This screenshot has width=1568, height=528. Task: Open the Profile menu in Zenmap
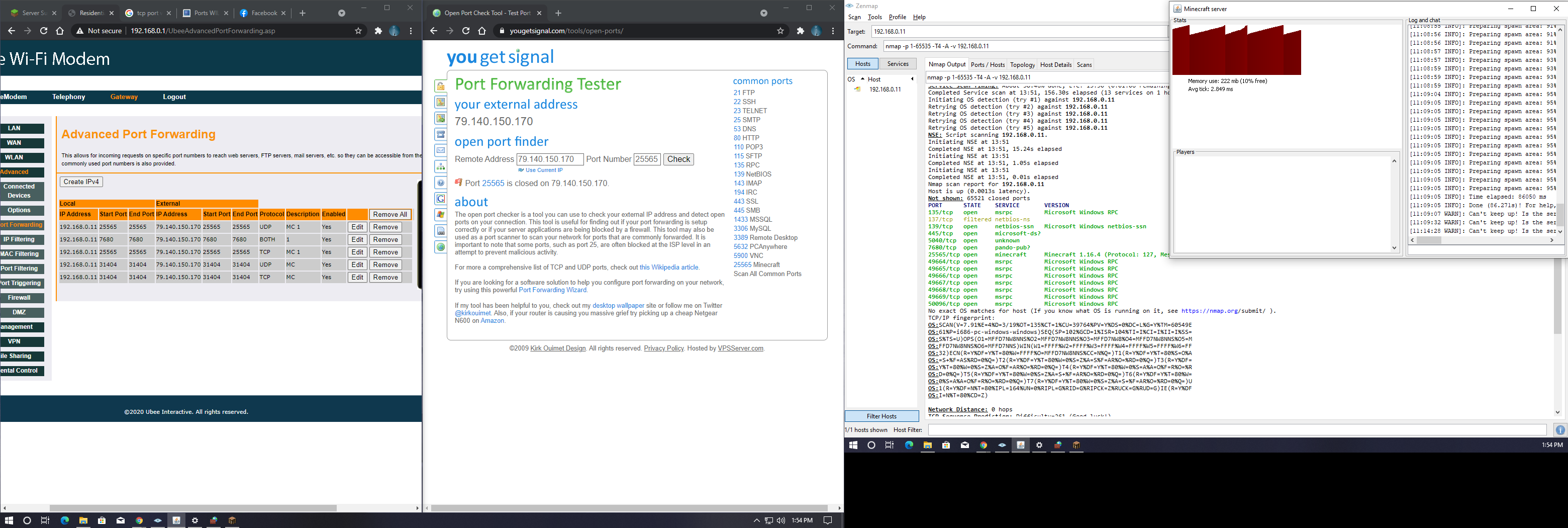pos(897,17)
